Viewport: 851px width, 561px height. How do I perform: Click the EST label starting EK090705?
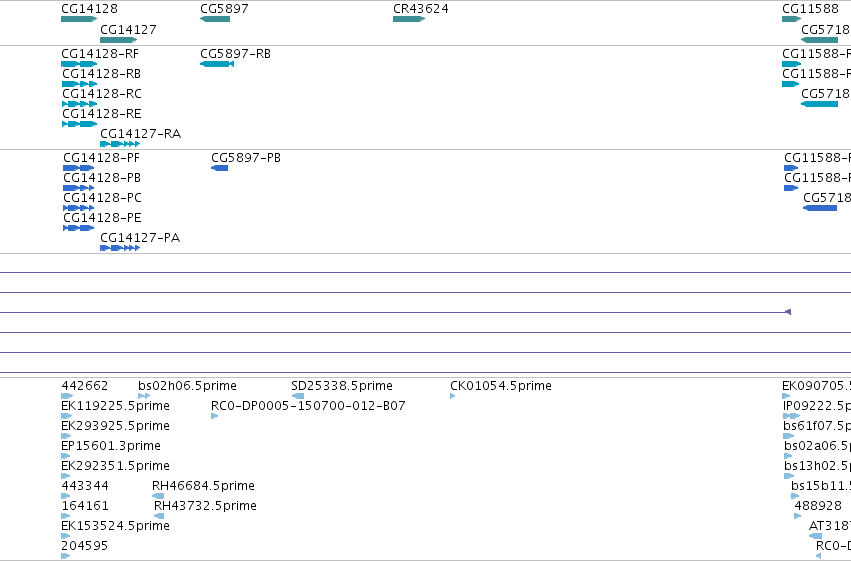coord(816,386)
